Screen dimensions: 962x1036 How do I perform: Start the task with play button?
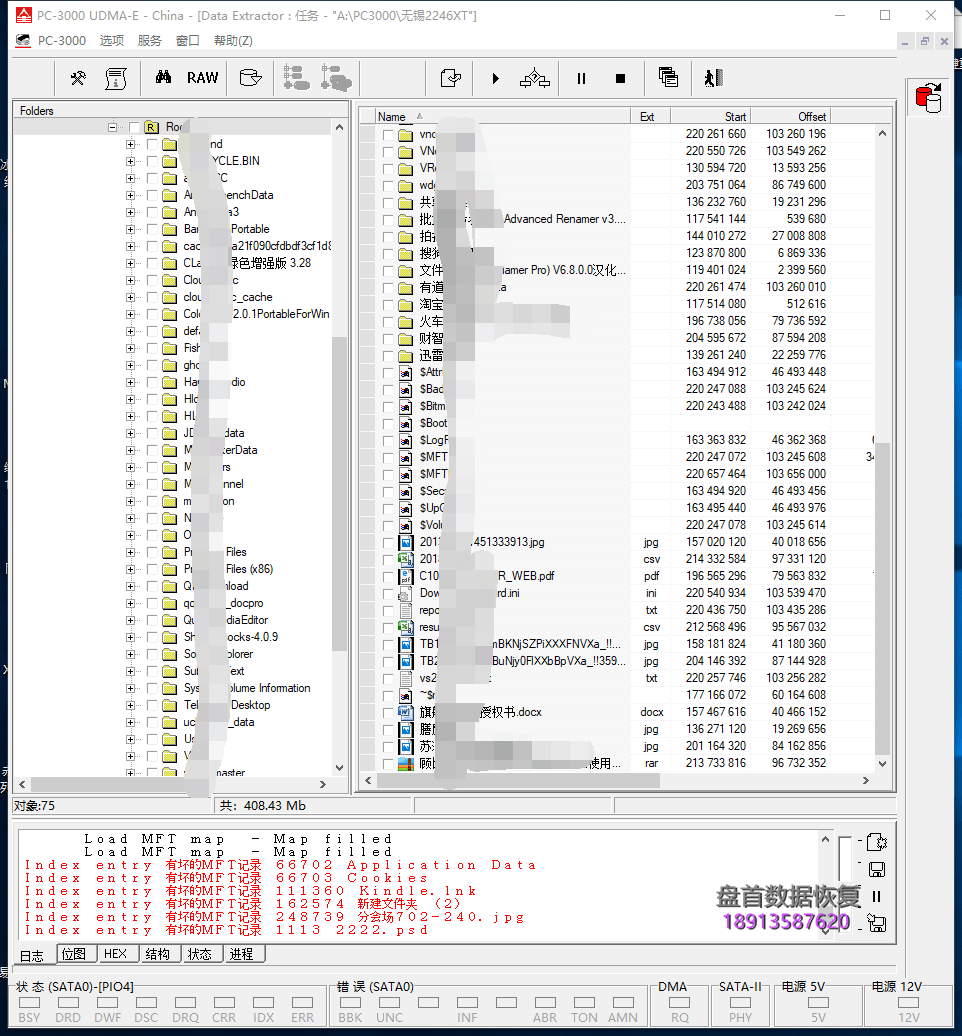496,79
